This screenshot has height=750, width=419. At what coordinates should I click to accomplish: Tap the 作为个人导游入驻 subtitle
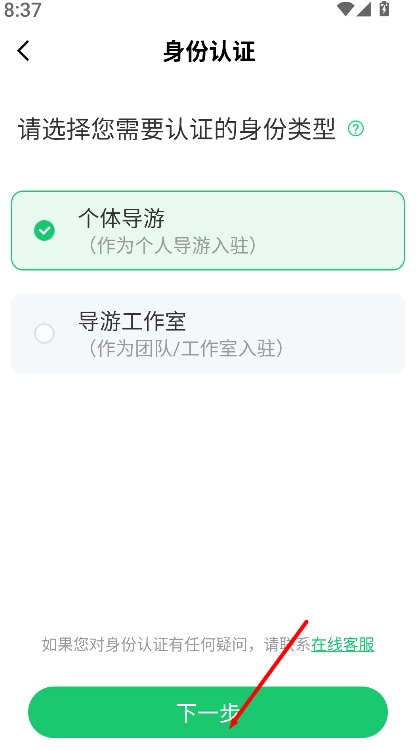pyautogui.click(x=172, y=245)
